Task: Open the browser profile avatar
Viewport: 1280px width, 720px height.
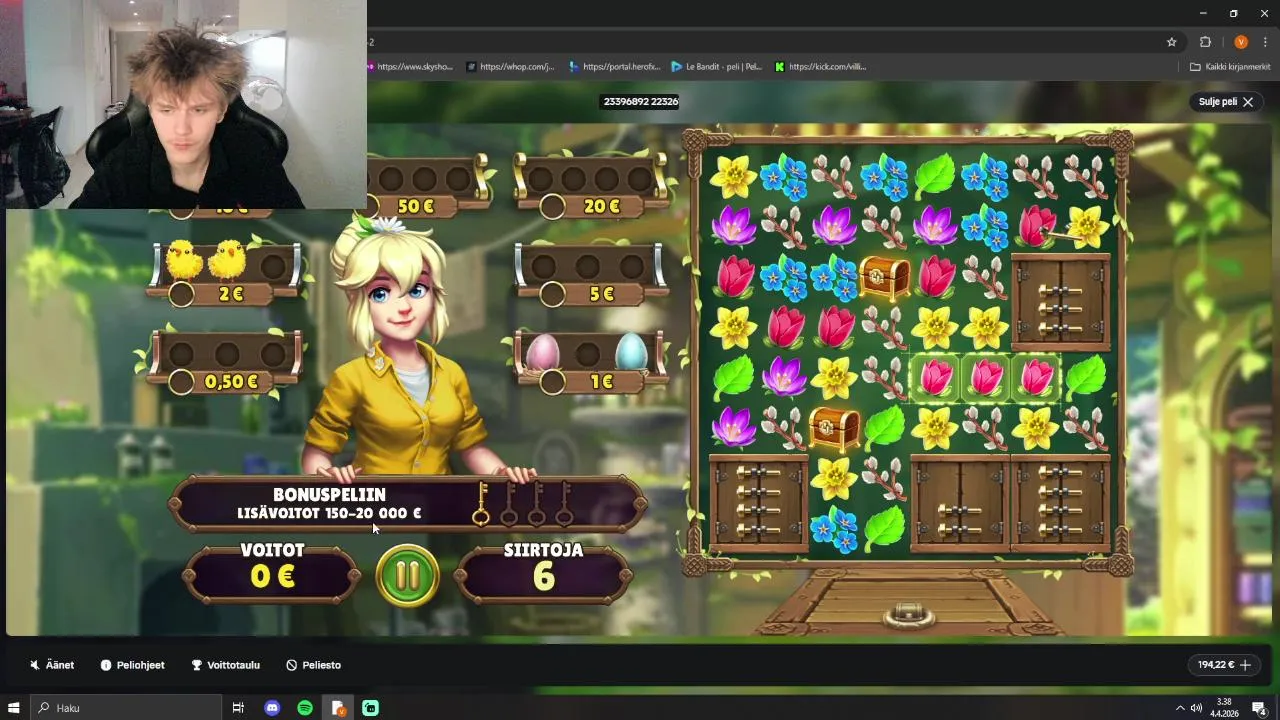Action: (x=1241, y=42)
